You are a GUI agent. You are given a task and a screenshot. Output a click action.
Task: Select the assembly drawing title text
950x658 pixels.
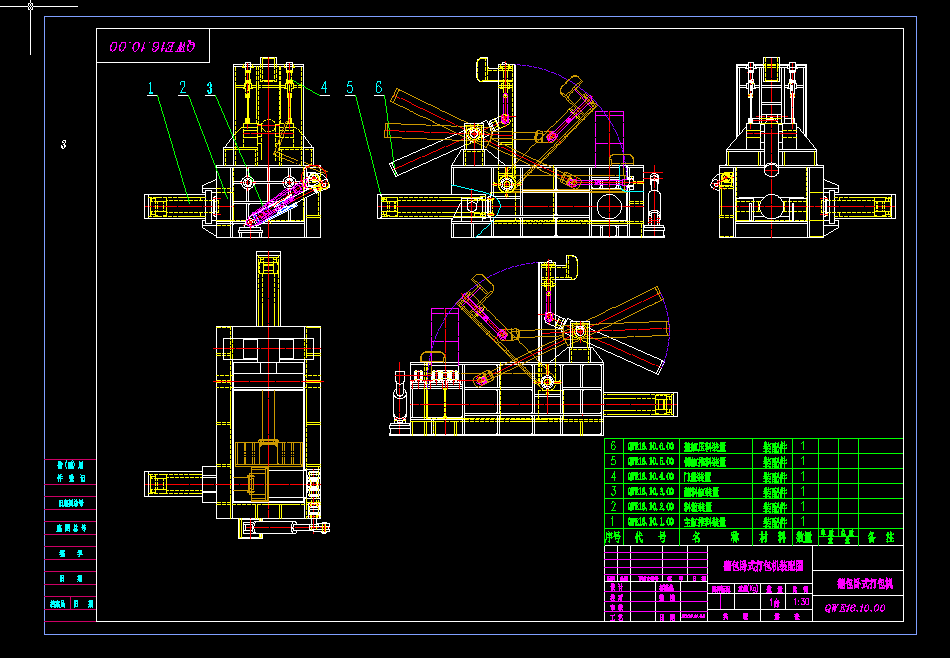coord(762,564)
